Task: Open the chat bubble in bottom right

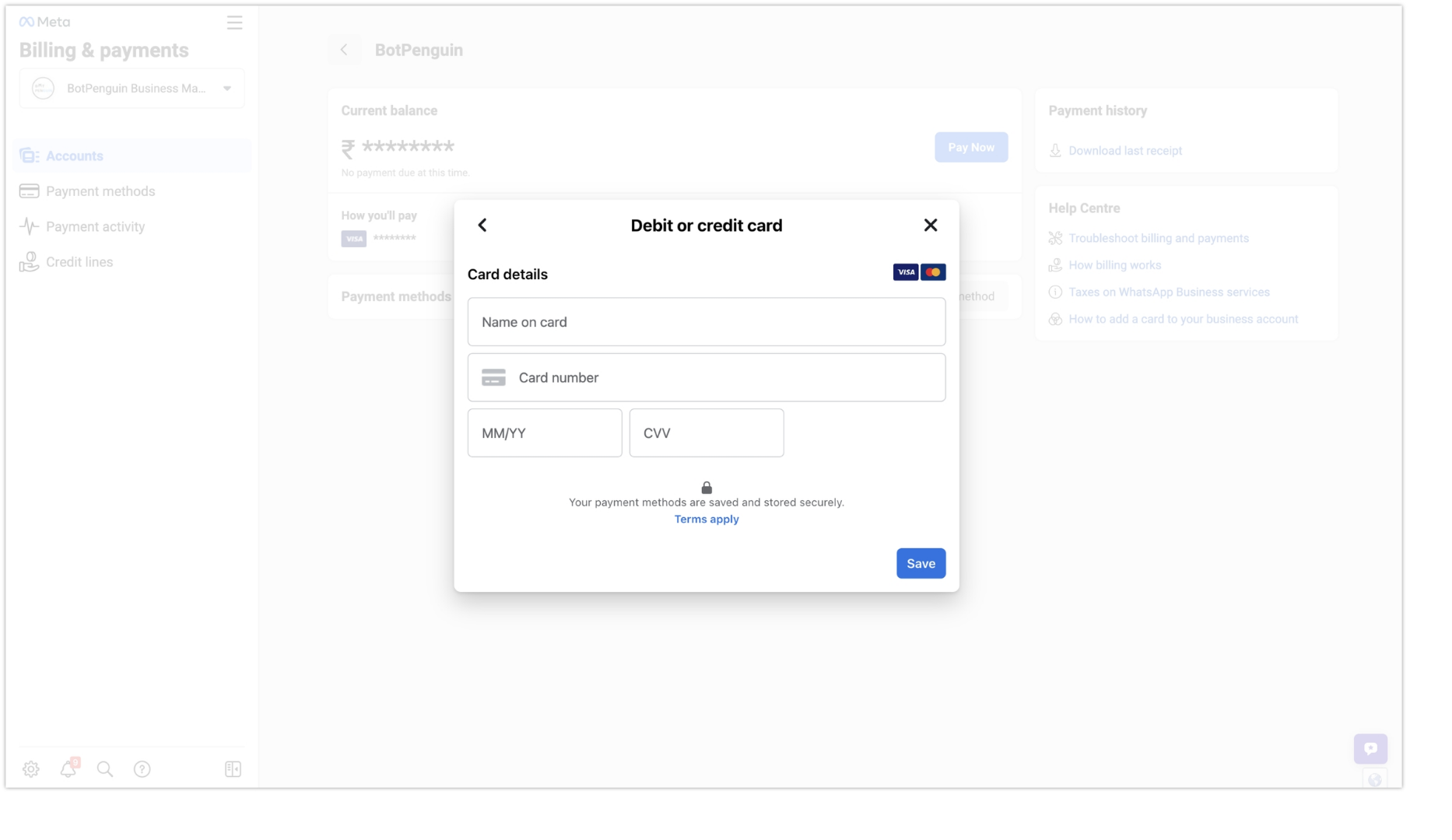Action: 1370,748
